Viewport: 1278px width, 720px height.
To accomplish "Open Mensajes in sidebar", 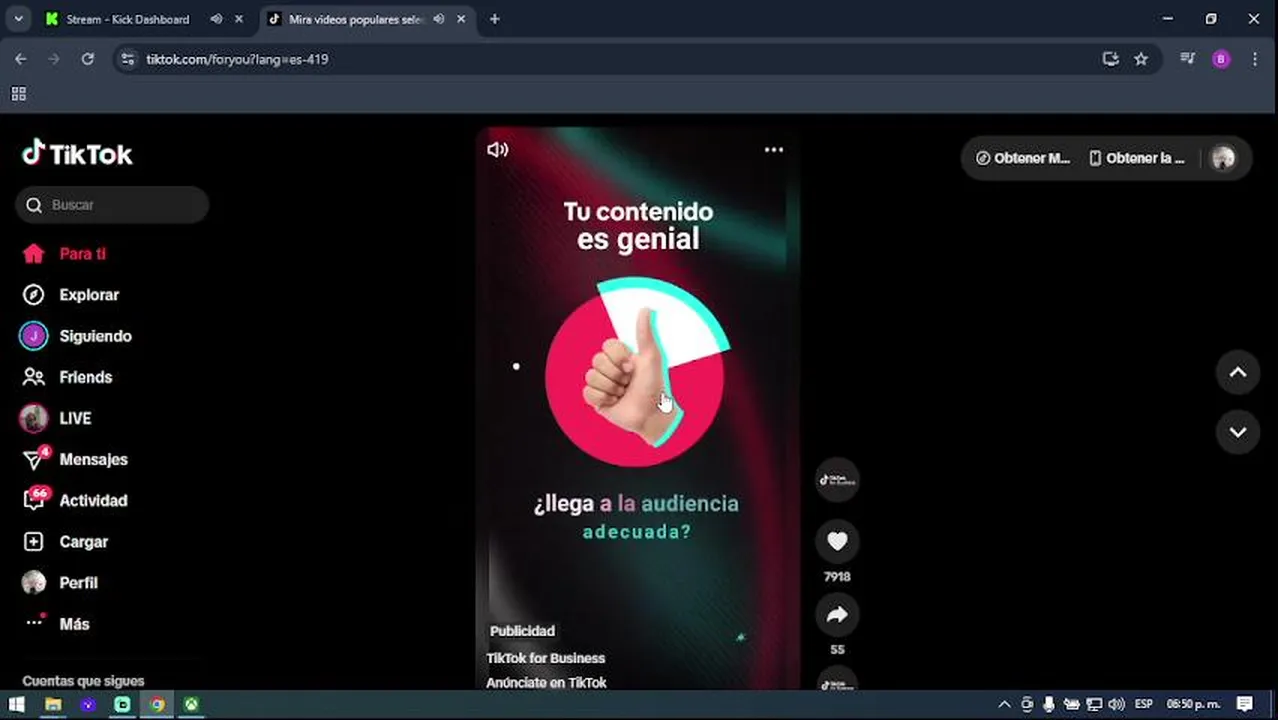I will [74, 459].
